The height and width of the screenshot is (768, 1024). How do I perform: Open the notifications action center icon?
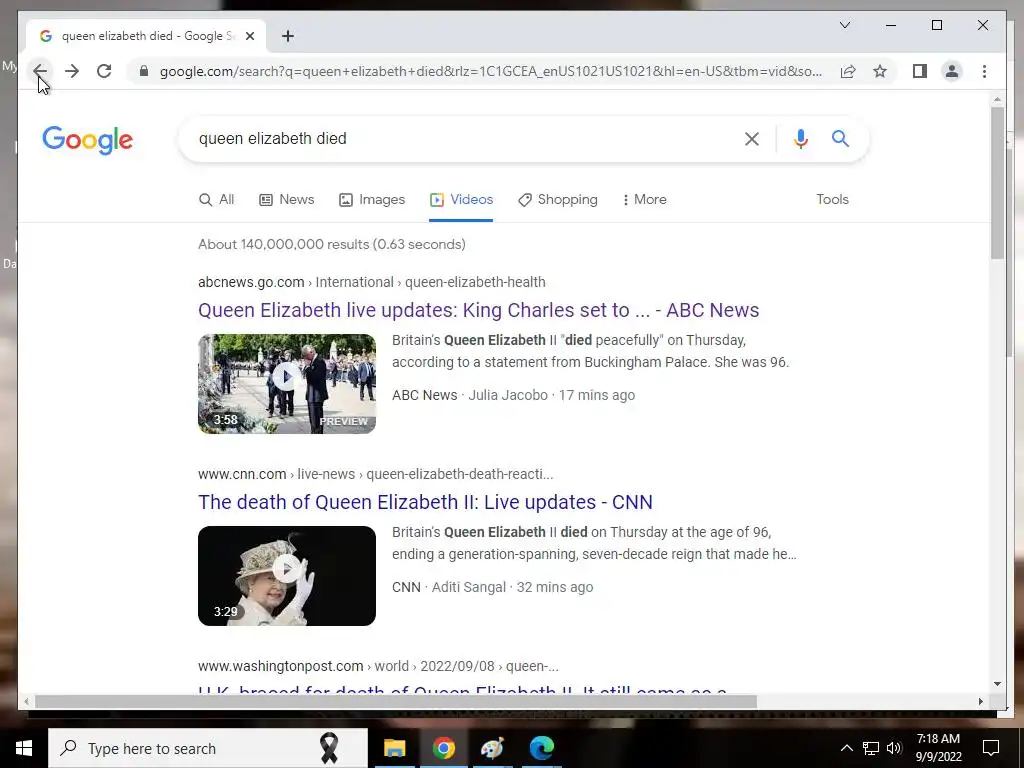tap(991, 748)
